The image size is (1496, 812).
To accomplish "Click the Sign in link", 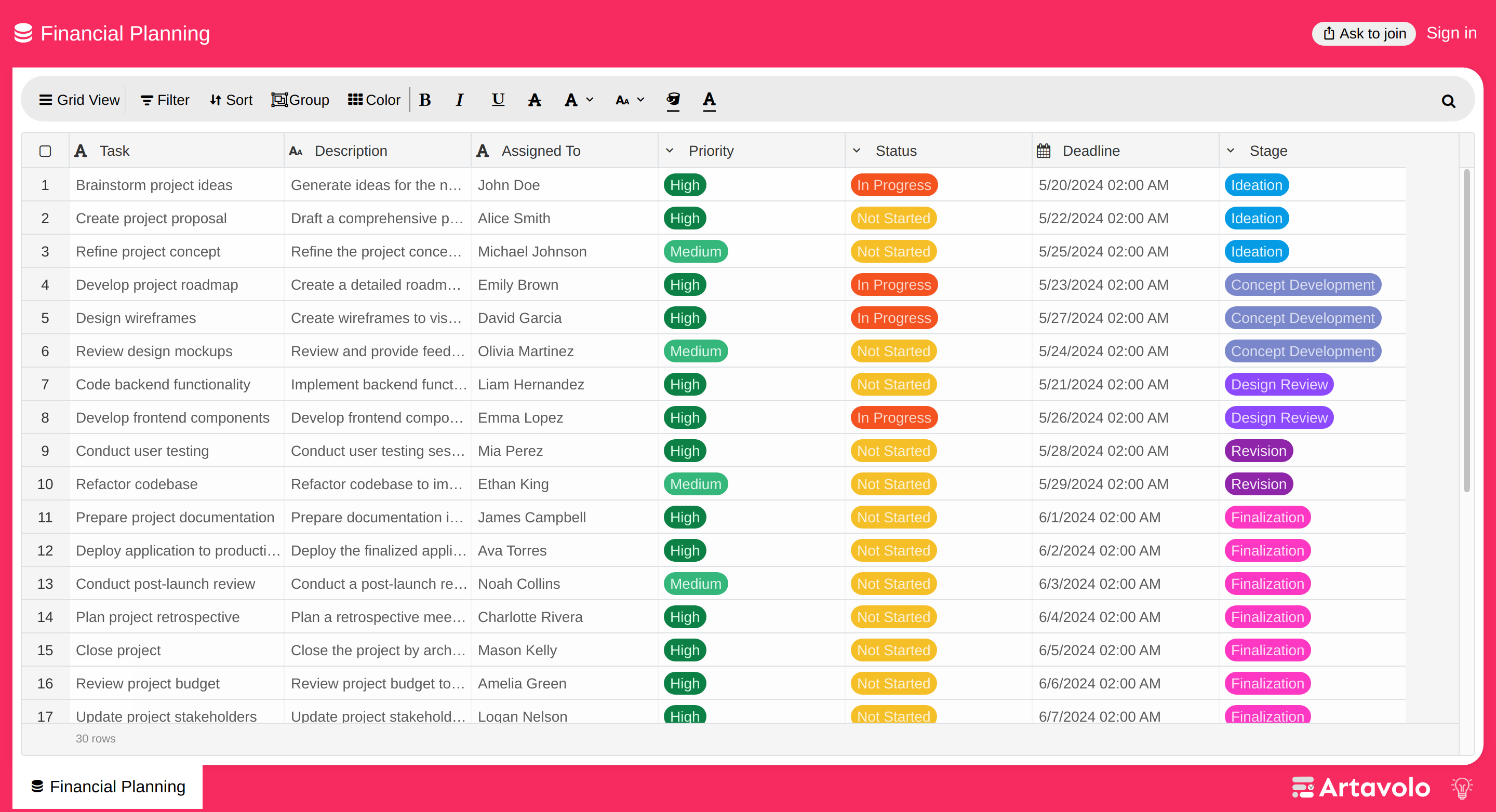I will [1451, 33].
